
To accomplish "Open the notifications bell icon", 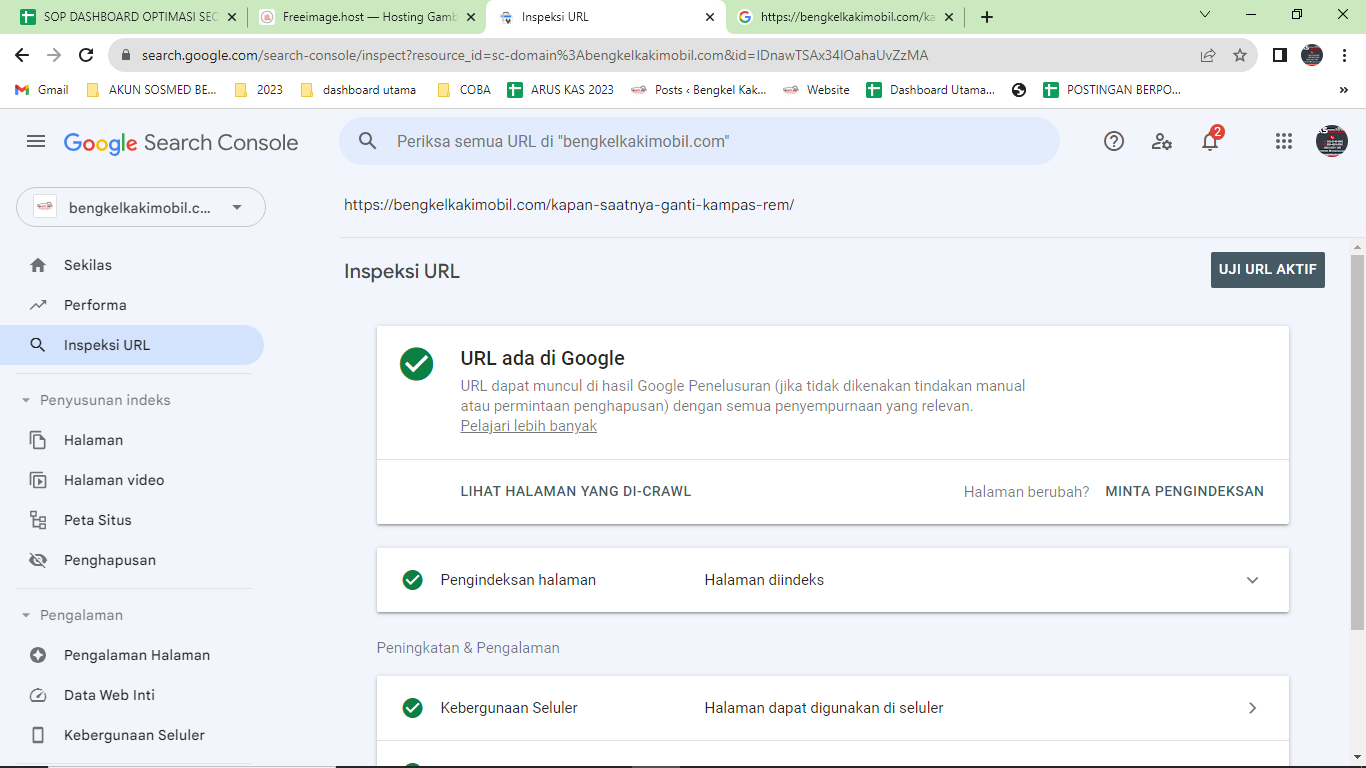I will pyautogui.click(x=1210, y=142).
